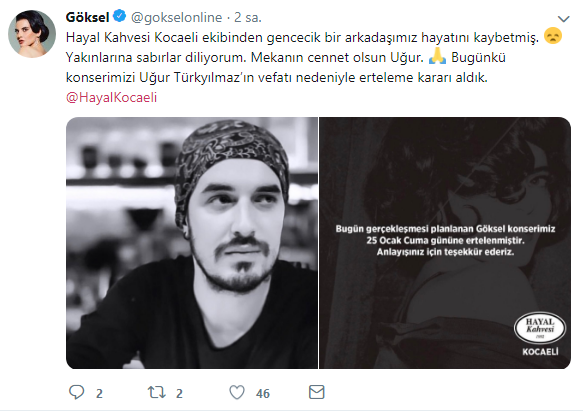
Task: Click the like count 46
Action: click(262, 393)
